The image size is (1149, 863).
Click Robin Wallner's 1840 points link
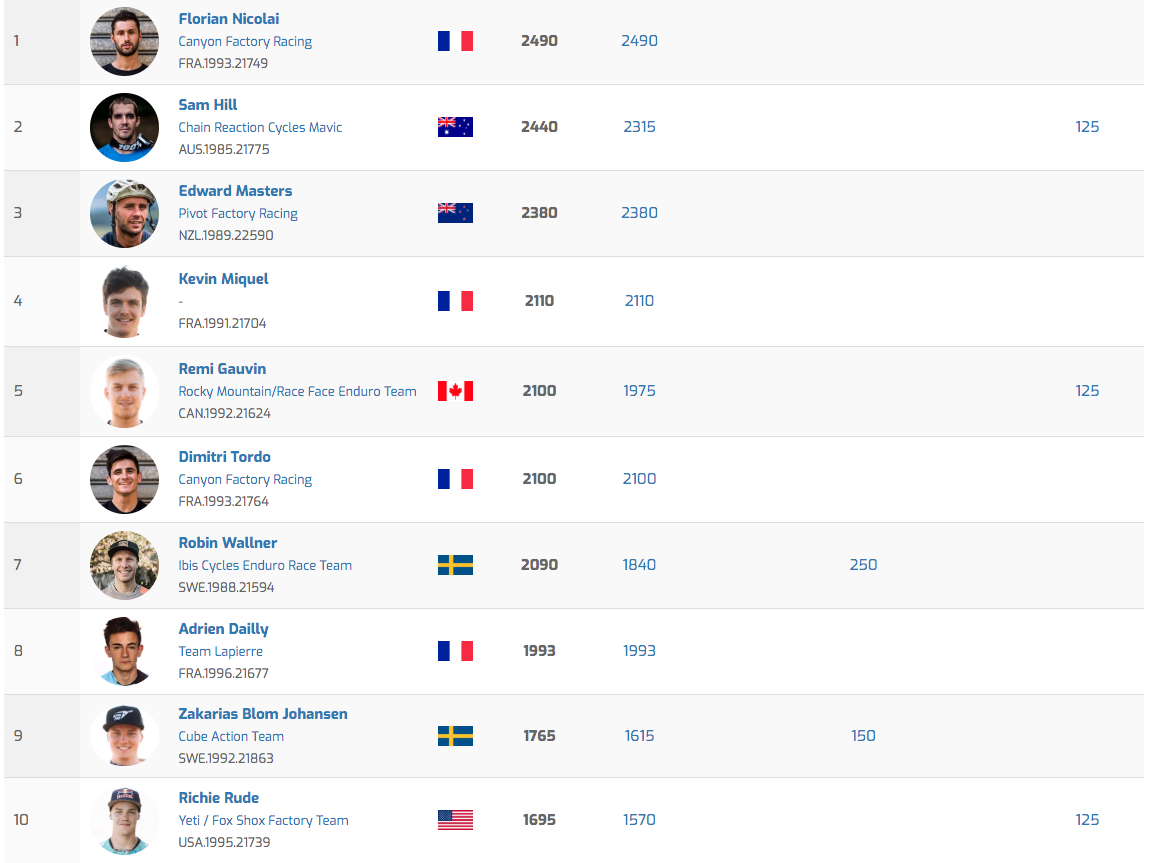[639, 565]
